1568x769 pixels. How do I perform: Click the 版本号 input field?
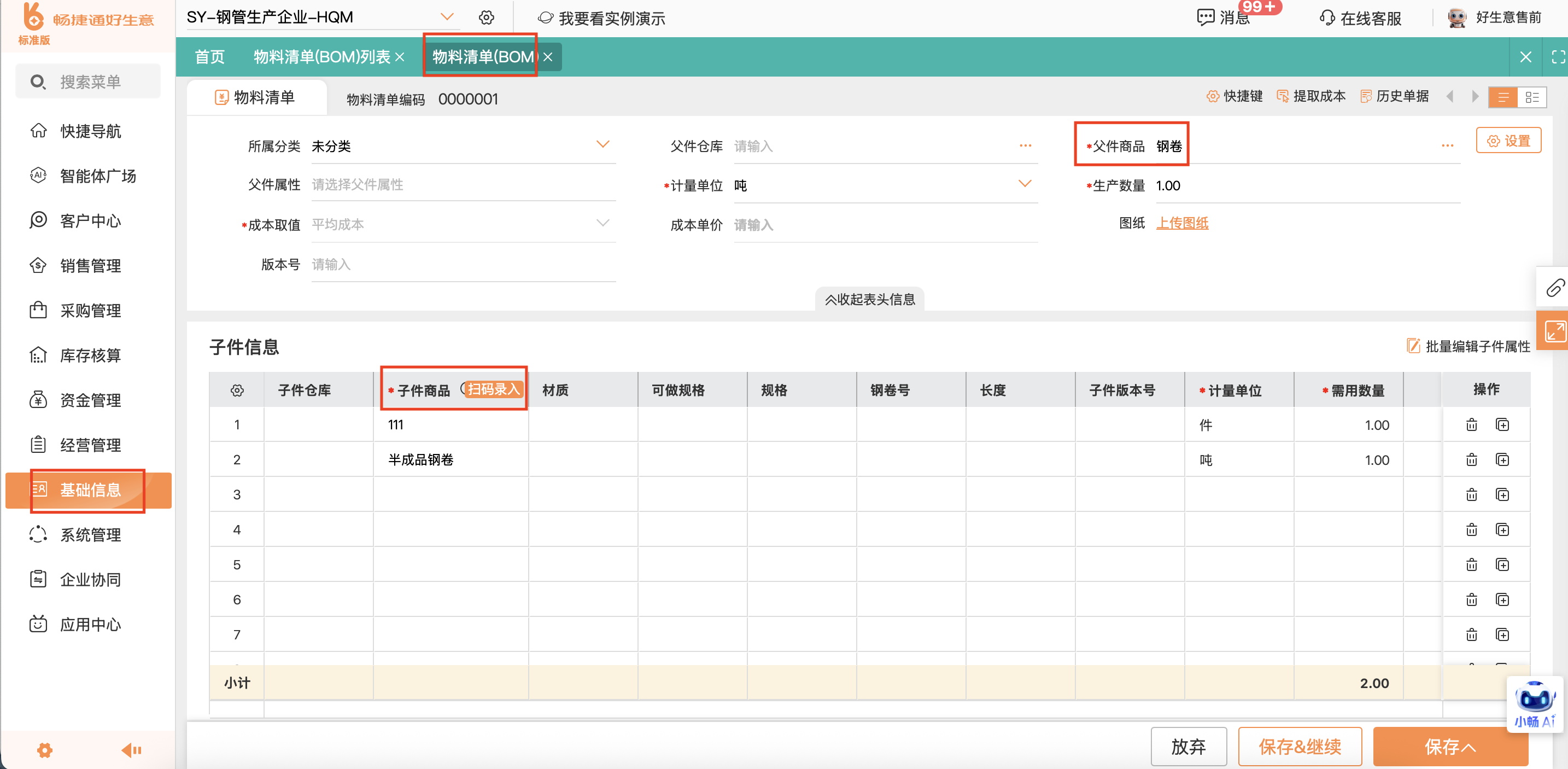(x=463, y=264)
